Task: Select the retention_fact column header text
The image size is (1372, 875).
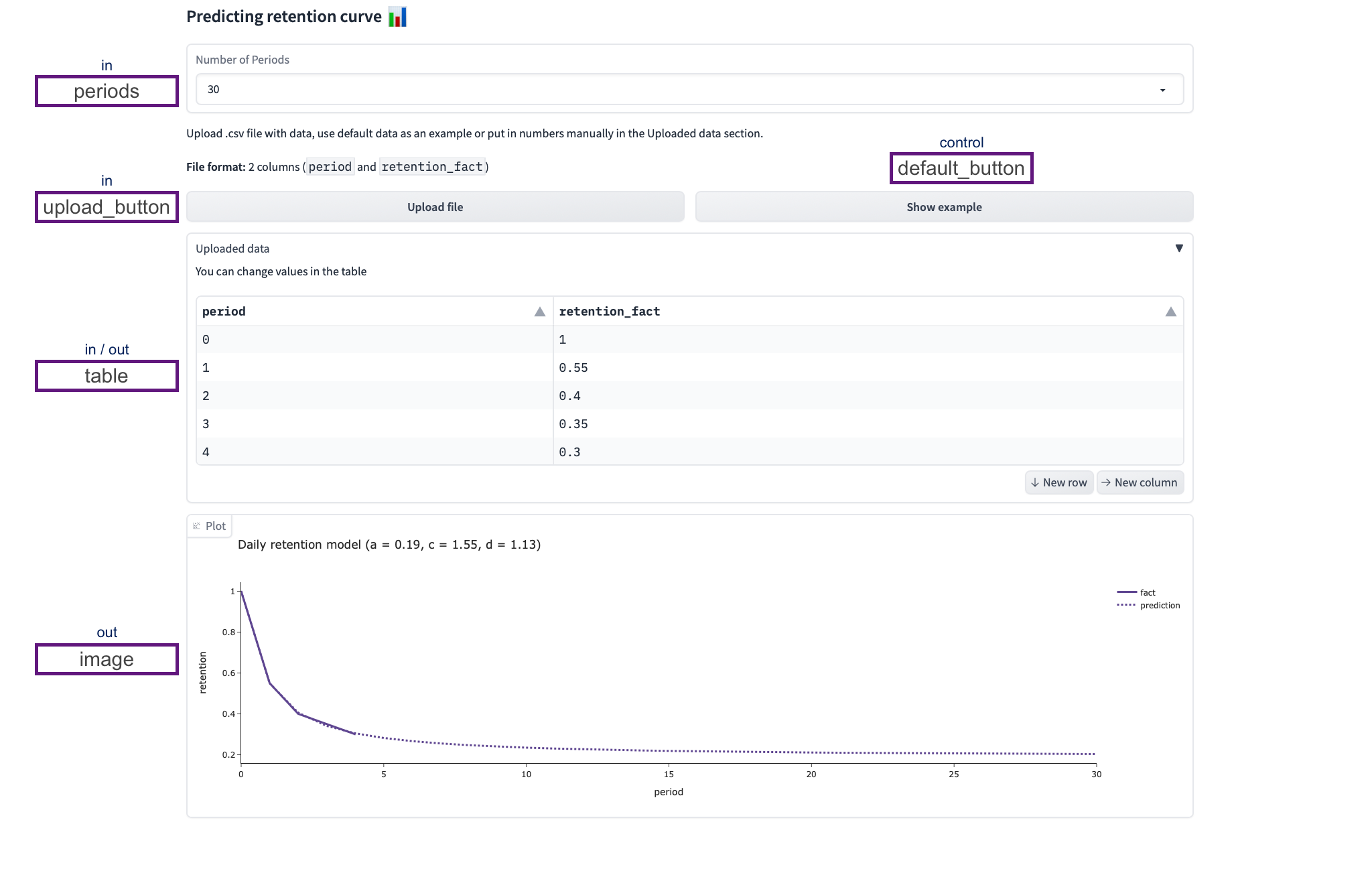Action: (x=610, y=312)
